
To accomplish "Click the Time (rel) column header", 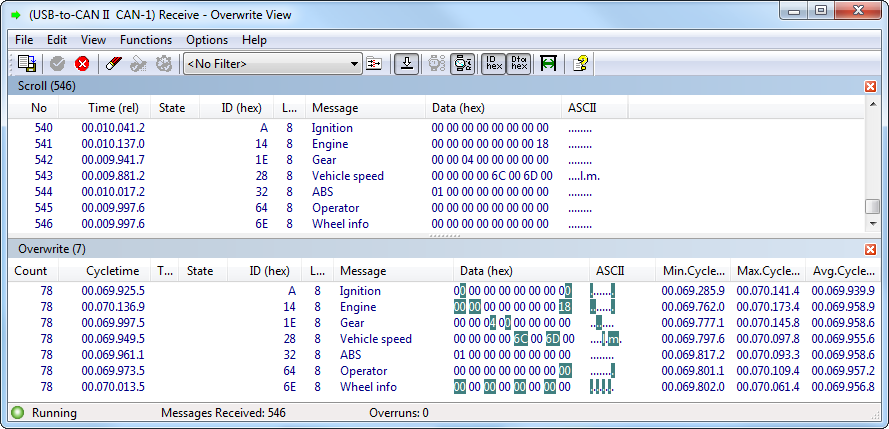I will (x=105, y=108).
